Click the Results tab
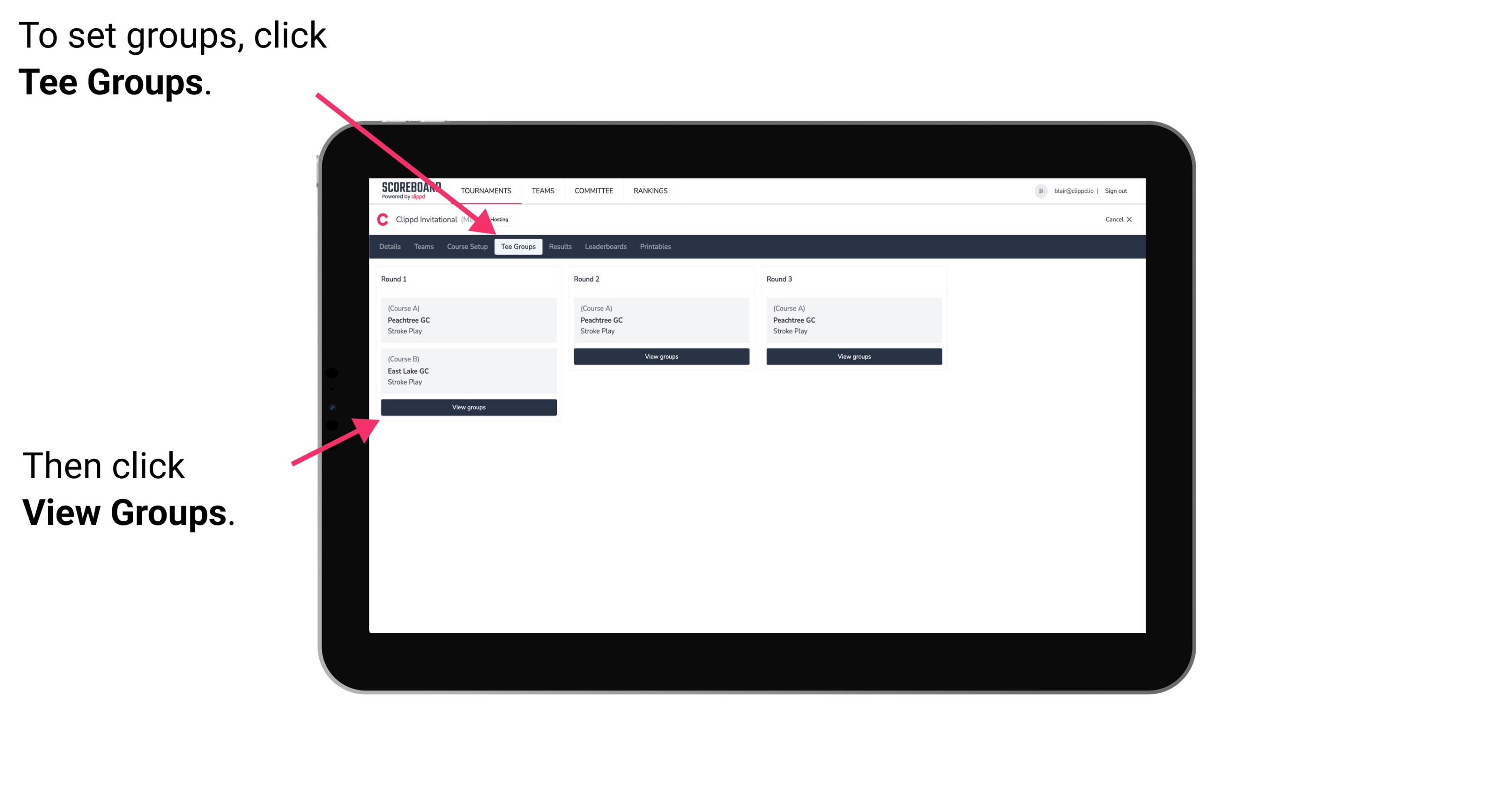 click(558, 246)
